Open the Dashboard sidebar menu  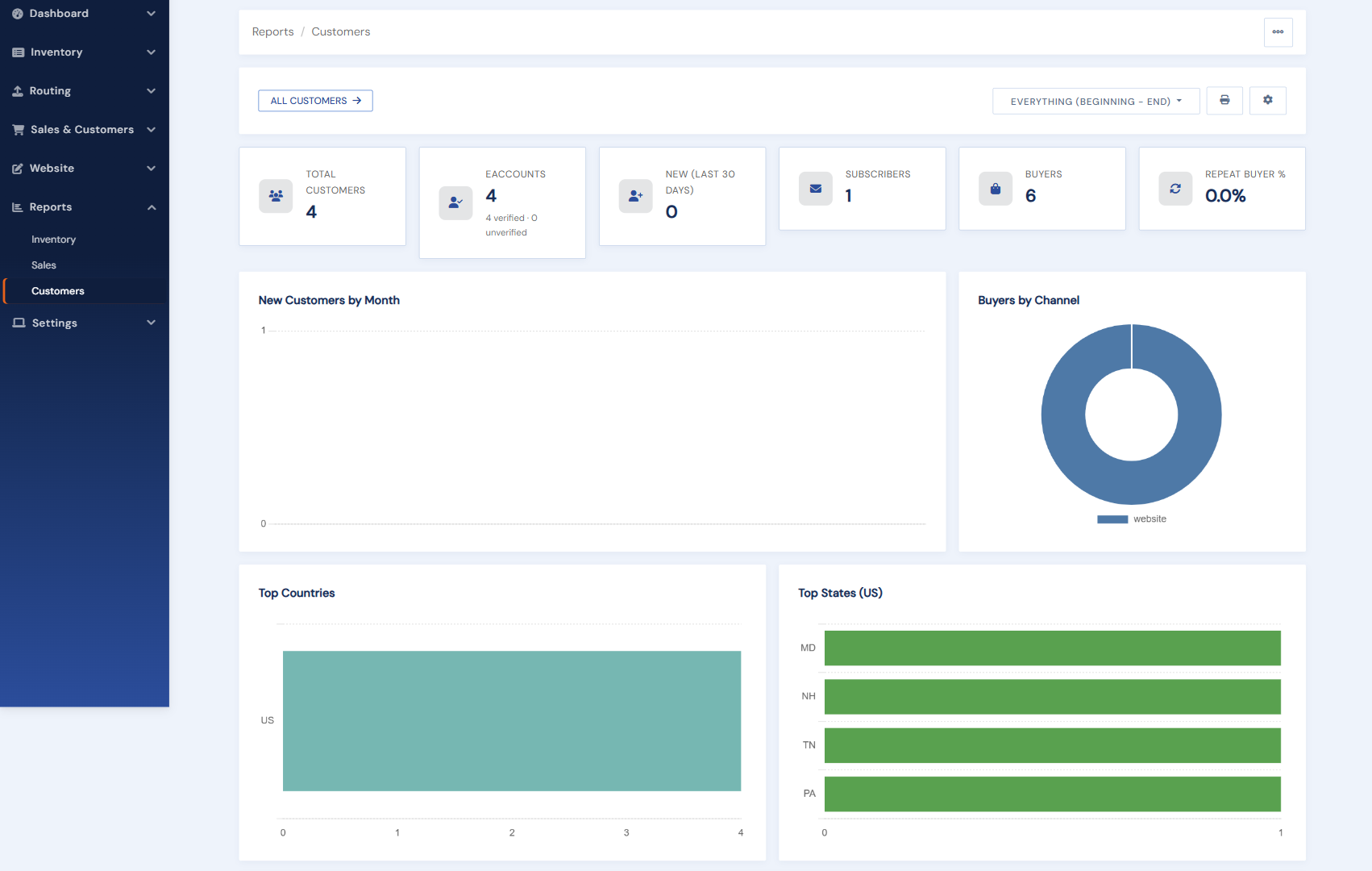coord(85,14)
